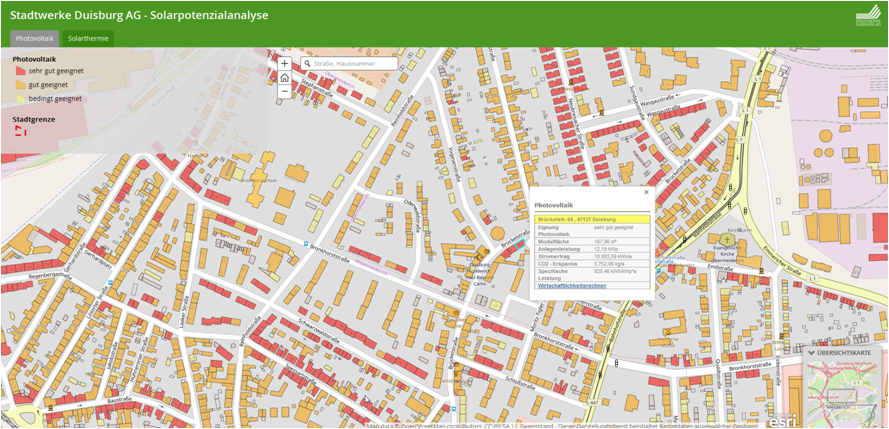Collapse the Übersichtskarte panel arrow
889x429 pixels.
811,352
